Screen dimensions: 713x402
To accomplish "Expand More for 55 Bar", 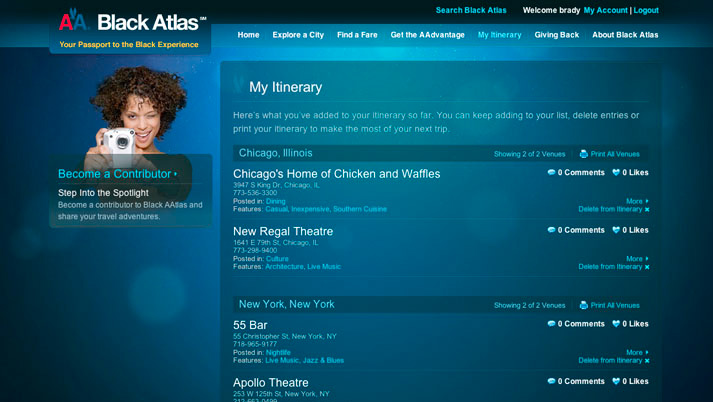I will [637, 352].
